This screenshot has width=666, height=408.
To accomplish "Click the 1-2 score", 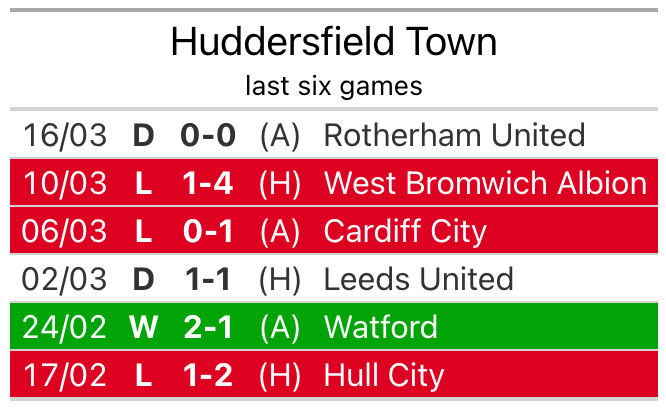I will (207, 375).
